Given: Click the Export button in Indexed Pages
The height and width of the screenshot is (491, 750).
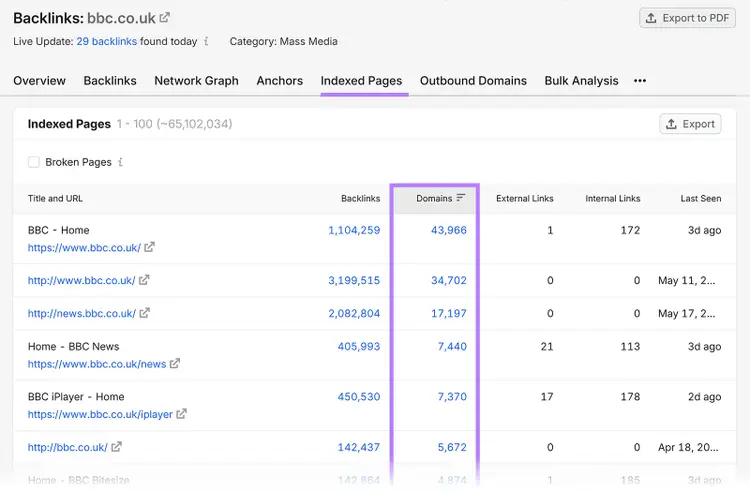Looking at the screenshot, I should click(690, 124).
